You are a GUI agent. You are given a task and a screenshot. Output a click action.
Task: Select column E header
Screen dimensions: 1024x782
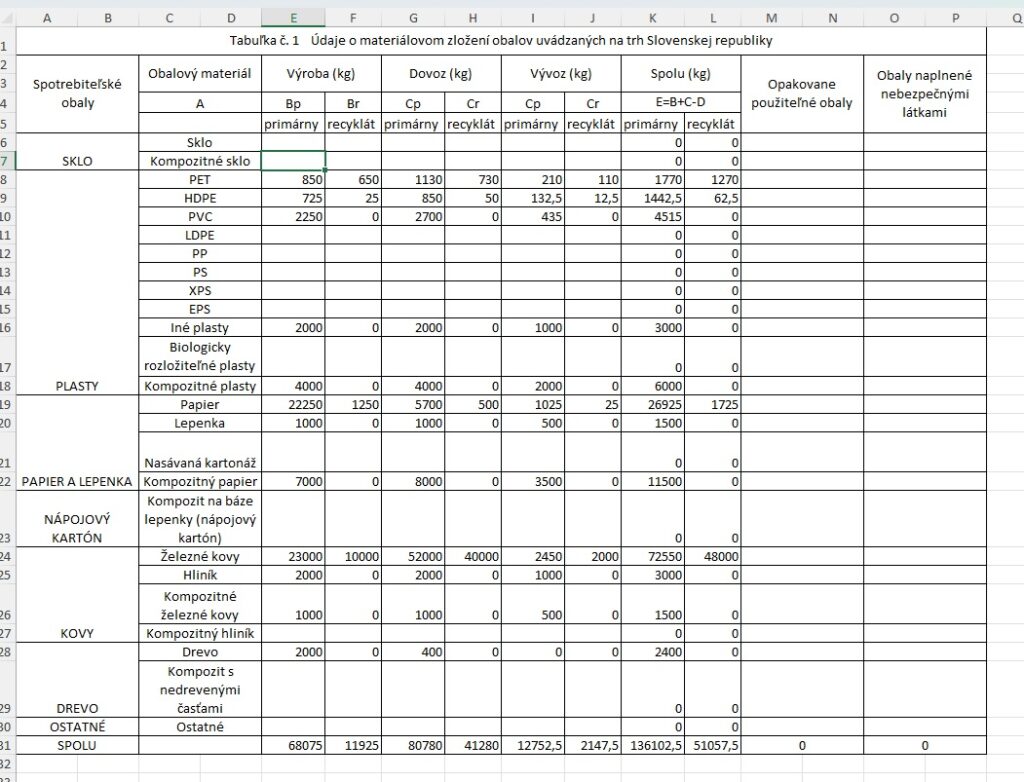tap(293, 17)
